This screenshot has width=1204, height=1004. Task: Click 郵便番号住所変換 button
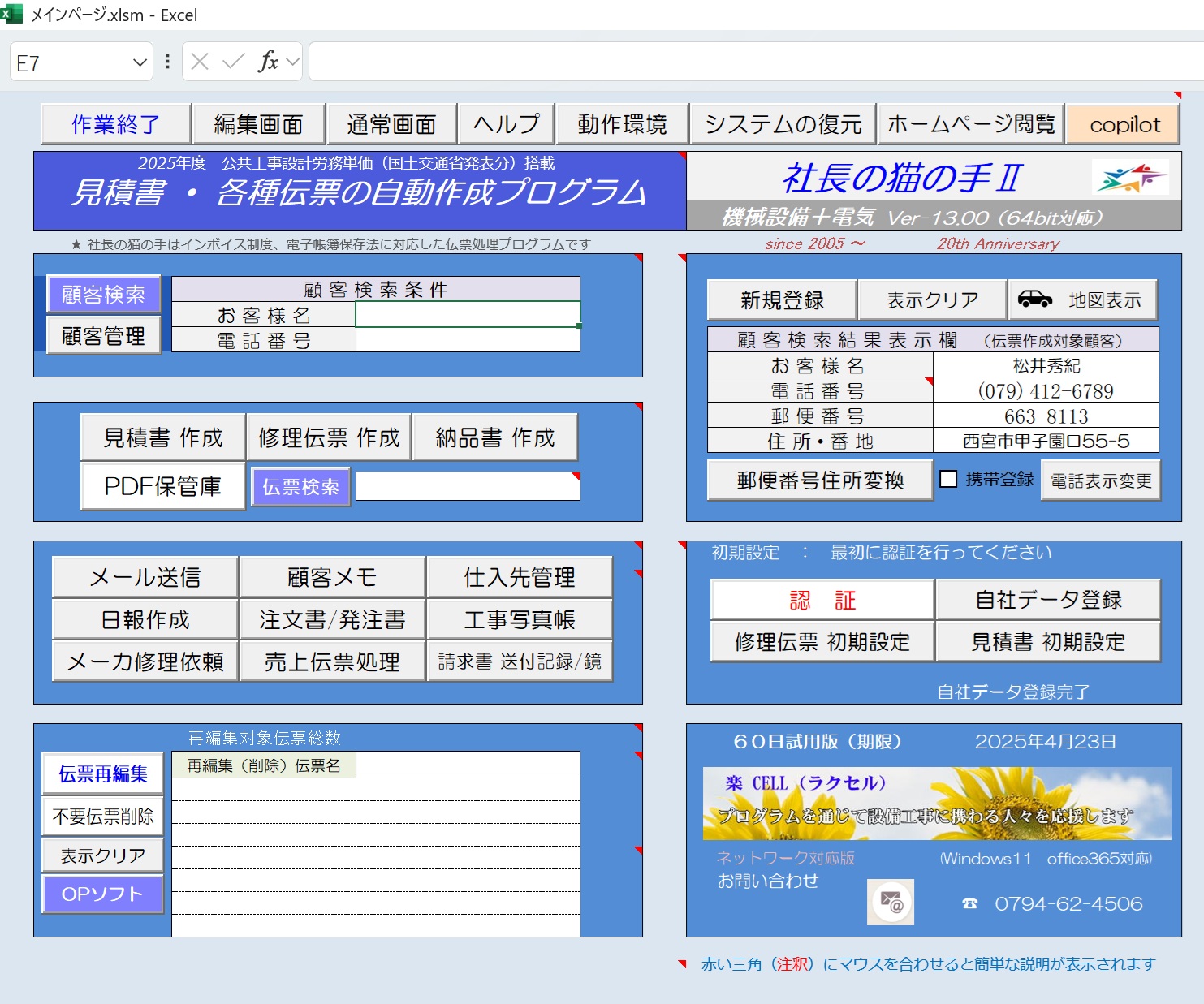pyautogui.click(x=820, y=480)
